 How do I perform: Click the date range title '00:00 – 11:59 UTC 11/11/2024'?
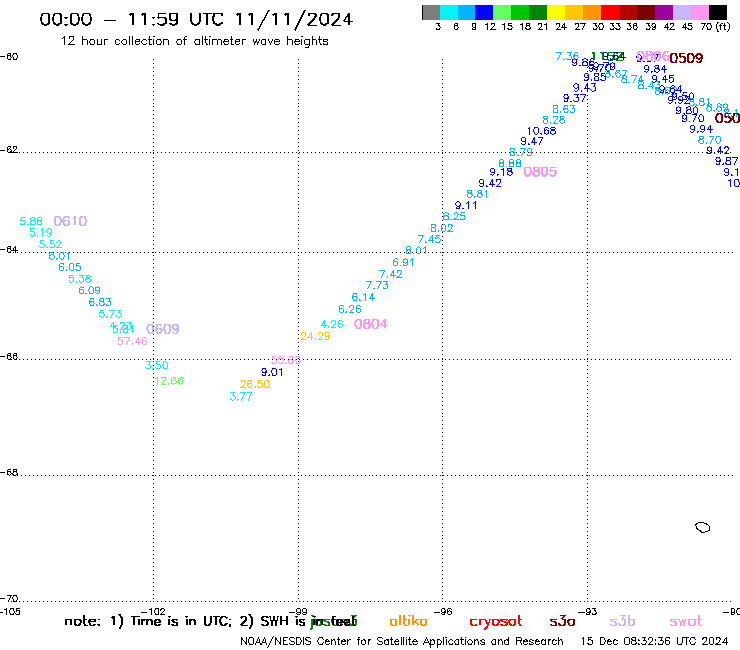click(x=196, y=19)
